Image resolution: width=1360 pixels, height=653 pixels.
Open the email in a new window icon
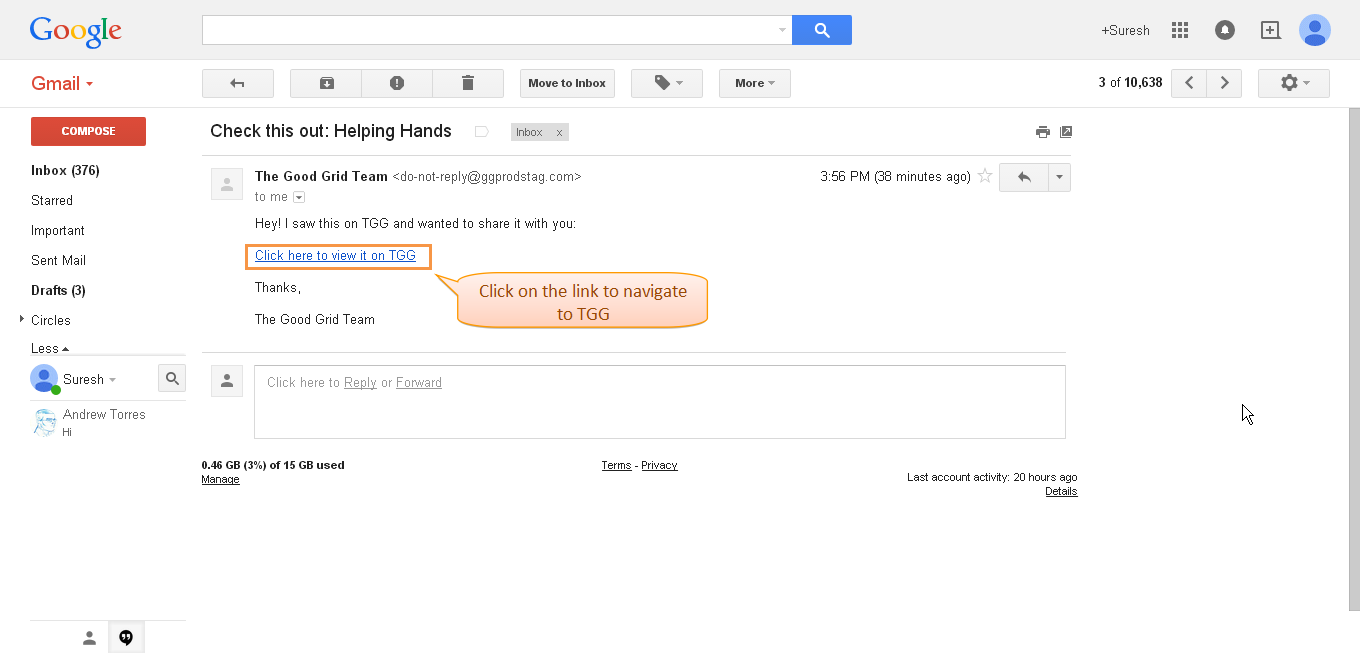tap(1066, 132)
